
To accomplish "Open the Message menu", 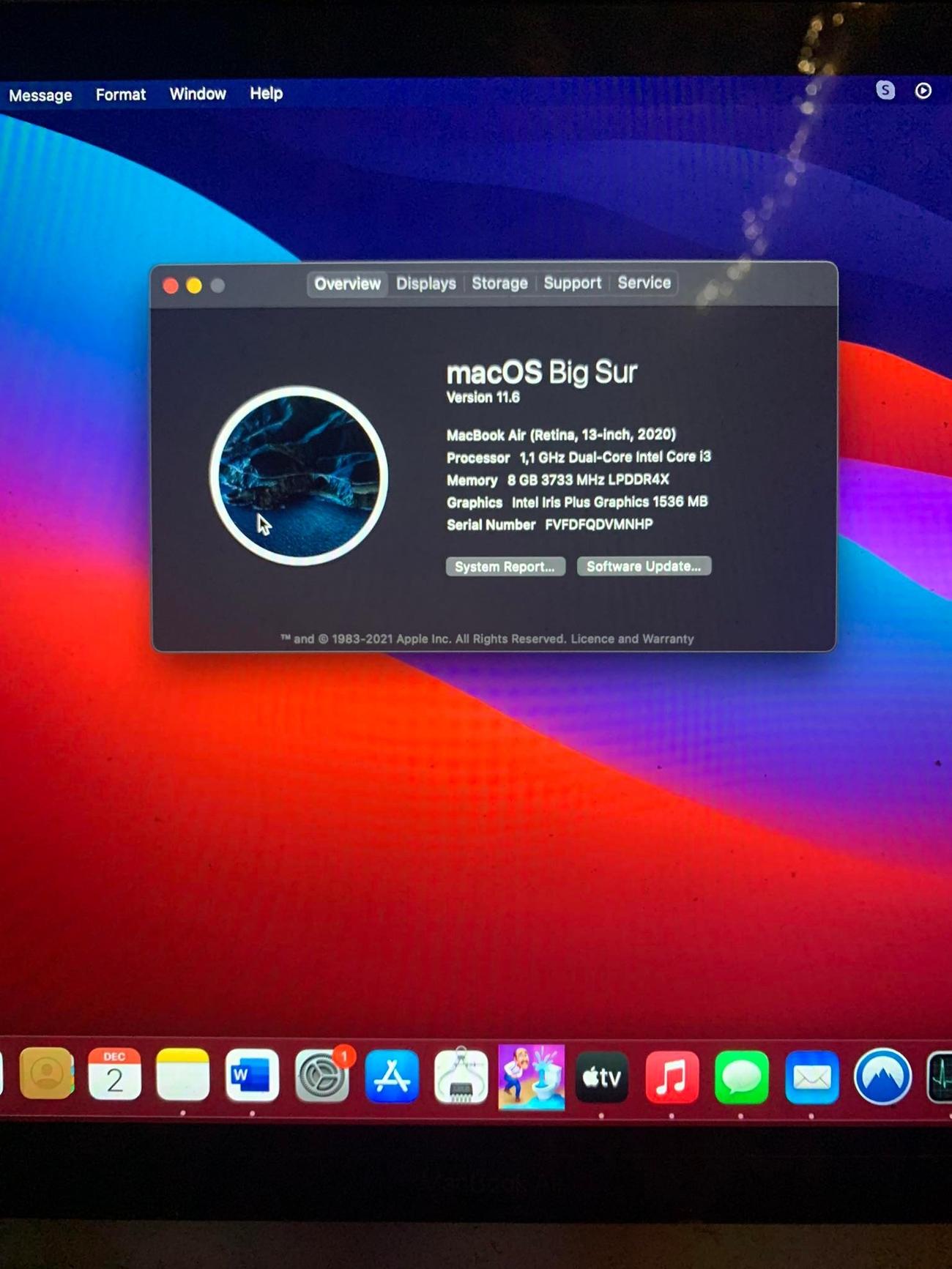I will (40, 95).
